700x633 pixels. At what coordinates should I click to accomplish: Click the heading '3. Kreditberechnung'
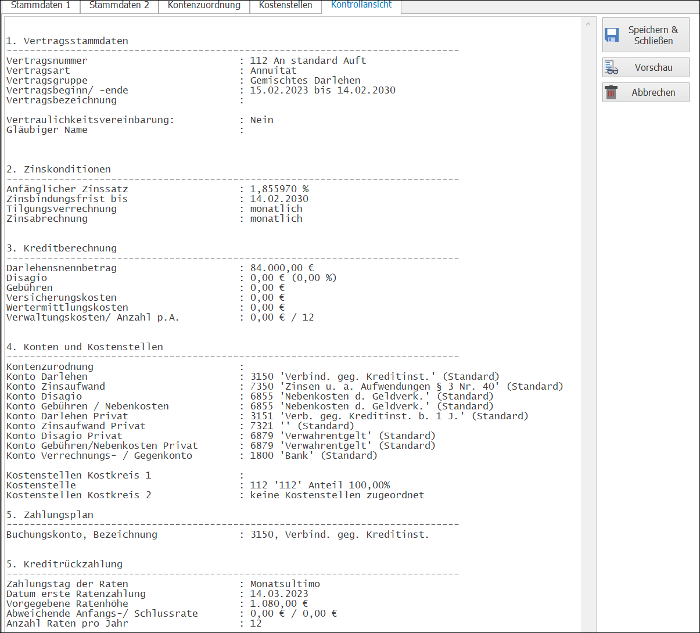point(61,248)
